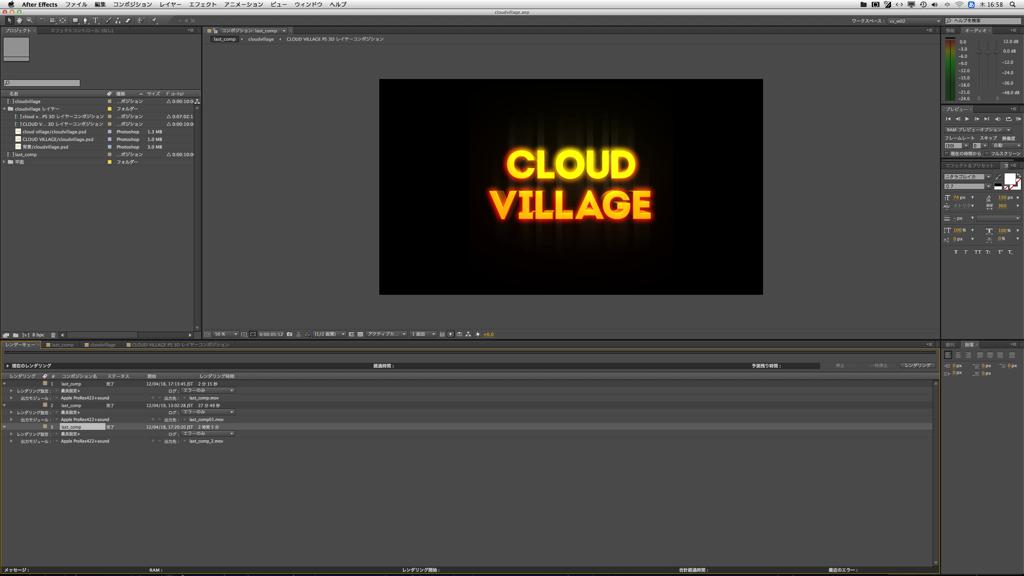This screenshot has width=1024, height=576.
Task: Click the Project panel search field
Action: pyautogui.click(x=42, y=83)
